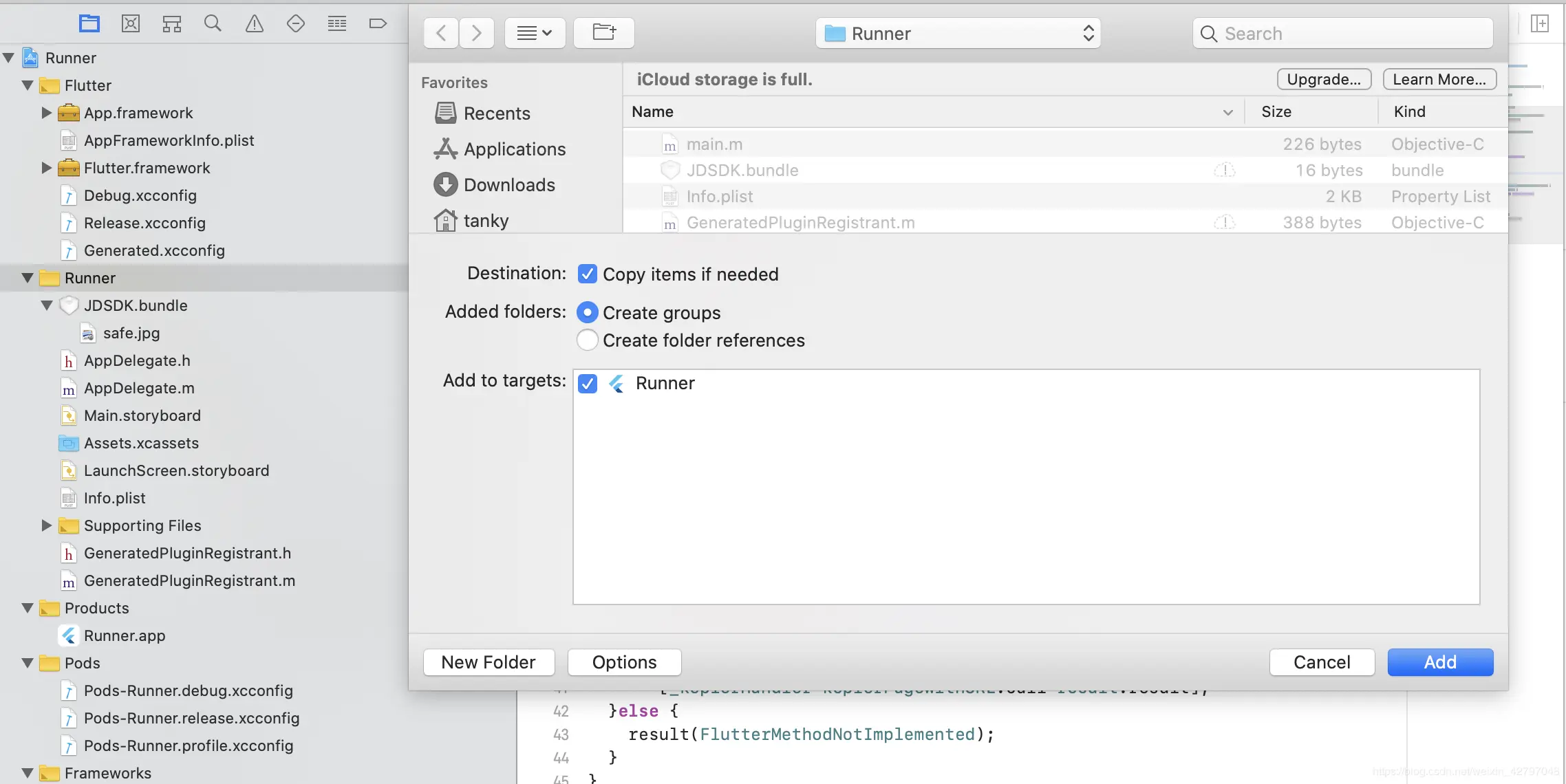Uncheck the Runner target checkbox
Screen dimensions: 1566x784
[x=587, y=383]
